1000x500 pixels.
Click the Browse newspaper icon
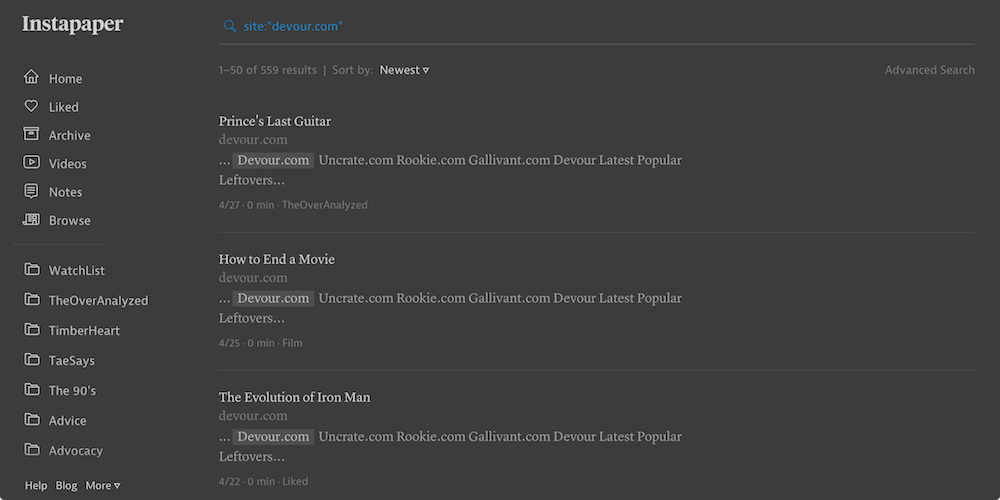click(x=31, y=219)
